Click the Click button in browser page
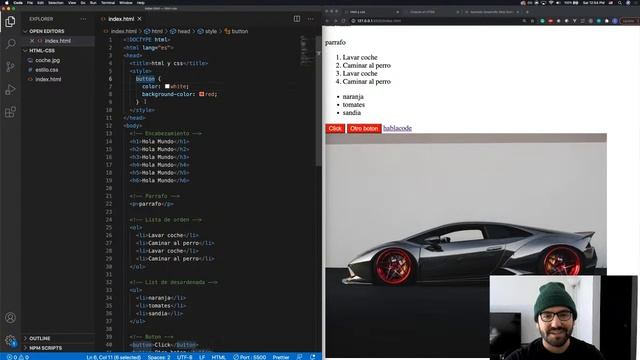Viewport: 640px width, 360px height. click(335, 129)
